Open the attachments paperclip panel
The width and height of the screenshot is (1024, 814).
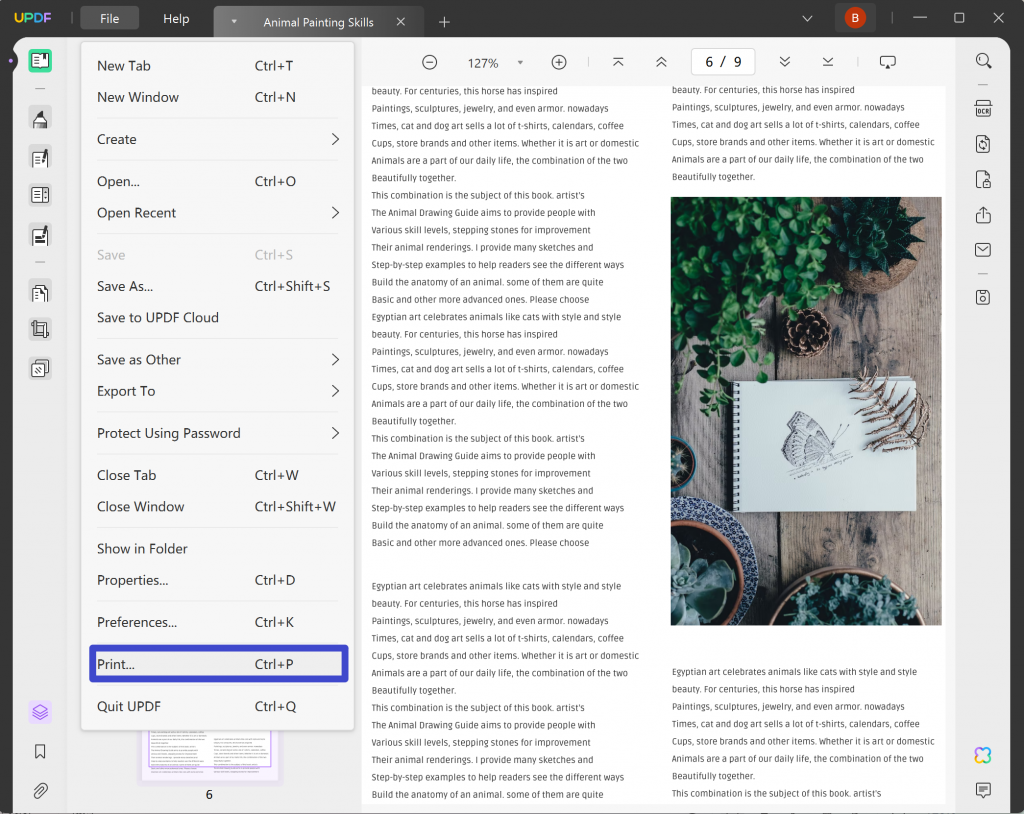pos(40,791)
